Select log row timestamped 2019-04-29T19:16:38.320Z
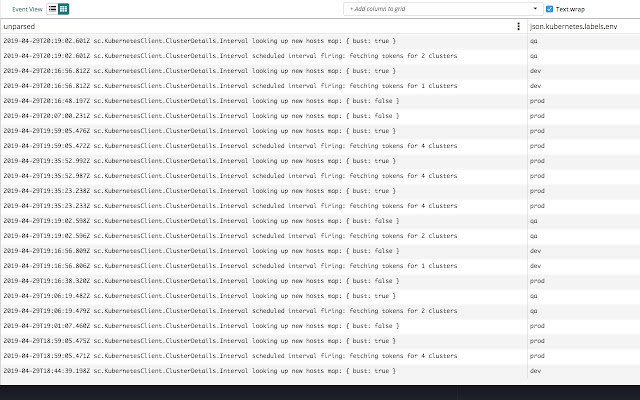Image resolution: width=640 pixels, height=400 pixels. (320, 281)
